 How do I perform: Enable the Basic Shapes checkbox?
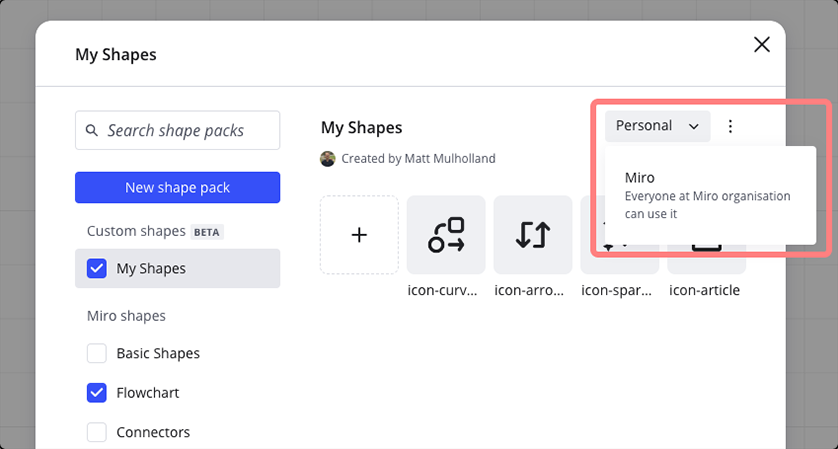97,353
